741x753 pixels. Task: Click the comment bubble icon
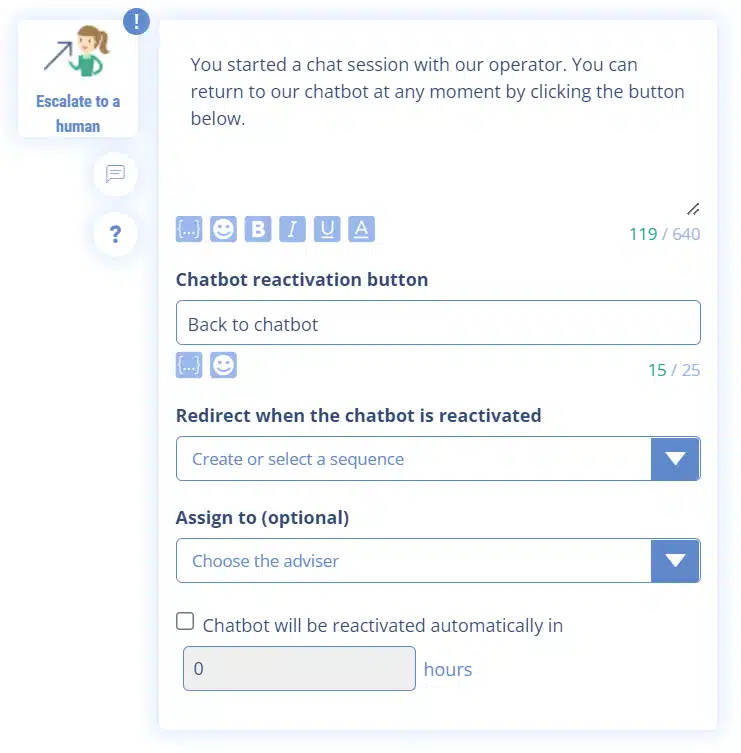(115, 174)
